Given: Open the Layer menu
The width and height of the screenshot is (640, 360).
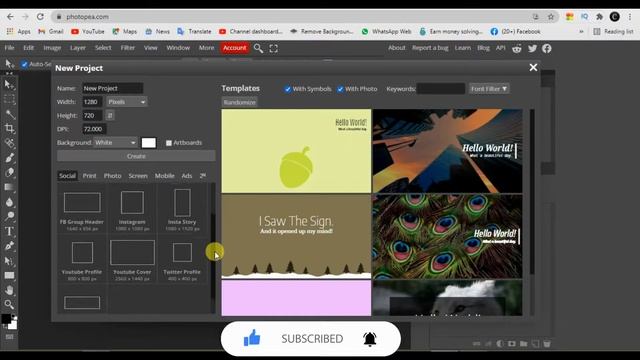Looking at the screenshot, I should coord(78,48).
